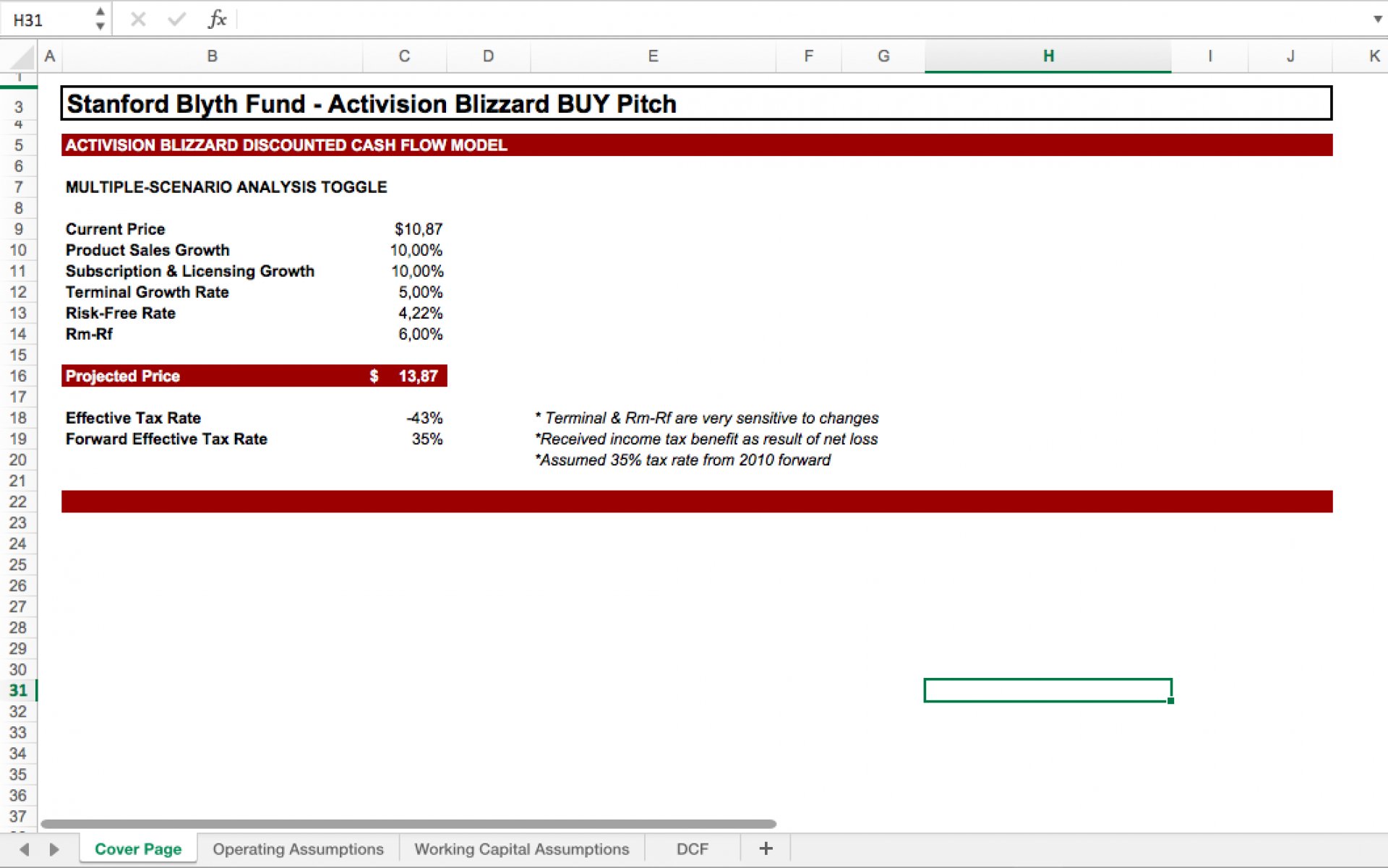The width and height of the screenshot is (1388, 868).
Task: Switch to the Cover Page tab
Action: tap(138, 849)
